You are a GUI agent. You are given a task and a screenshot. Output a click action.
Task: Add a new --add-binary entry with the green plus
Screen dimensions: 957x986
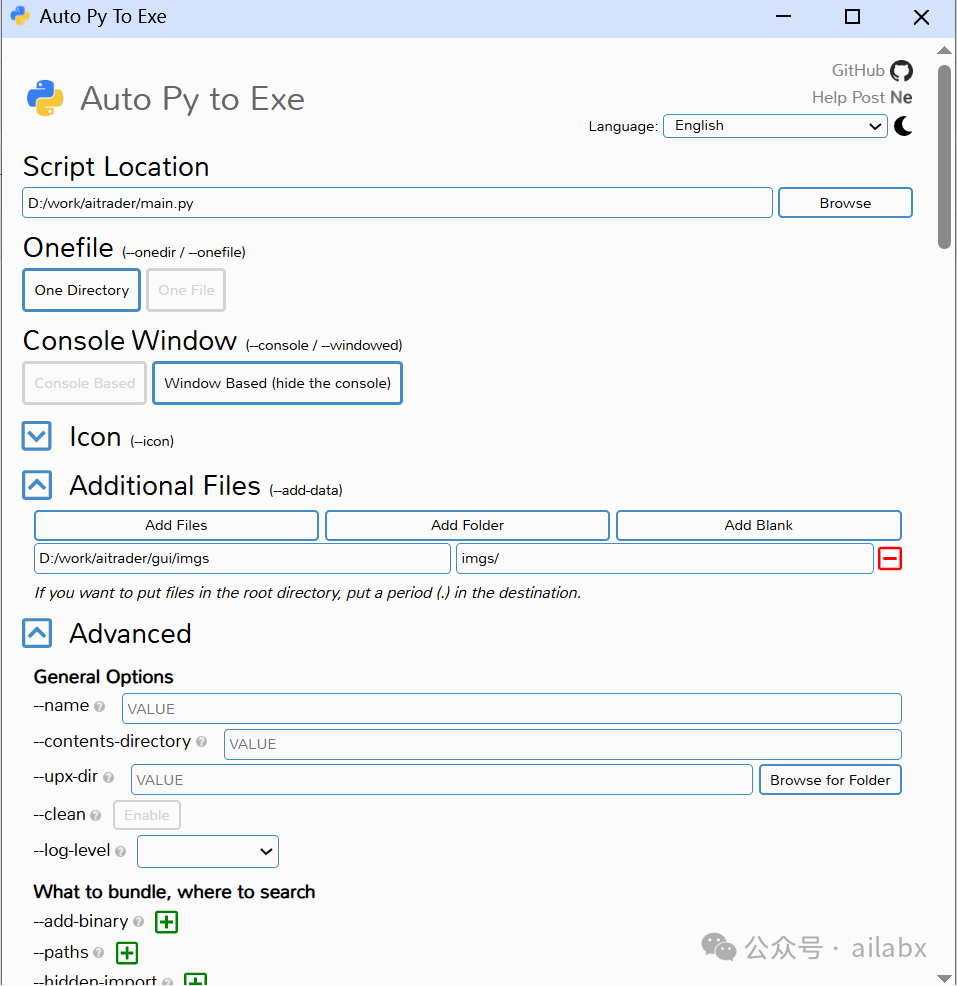click(167, 922)
